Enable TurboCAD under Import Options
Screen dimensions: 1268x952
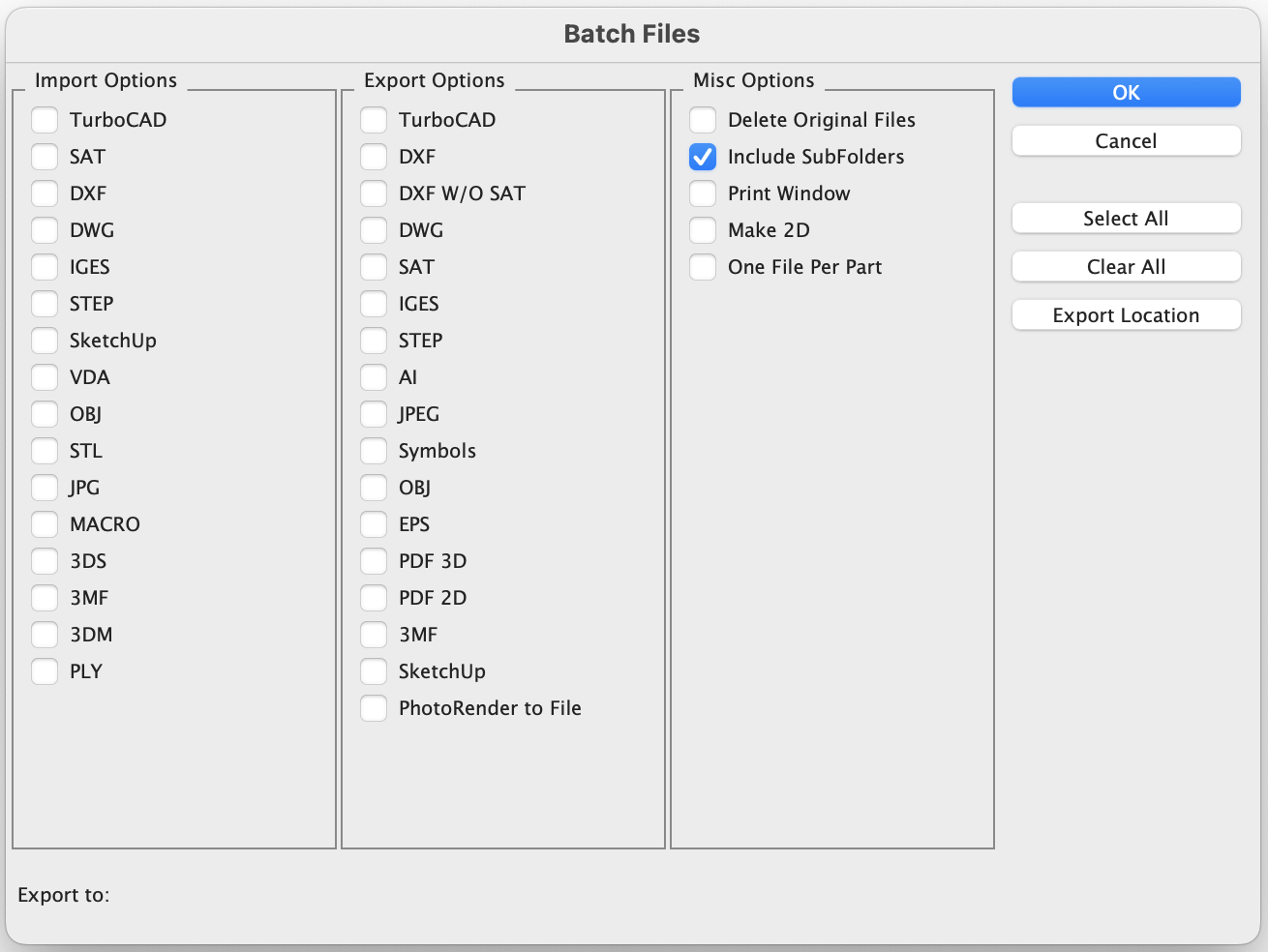(45, 120)
